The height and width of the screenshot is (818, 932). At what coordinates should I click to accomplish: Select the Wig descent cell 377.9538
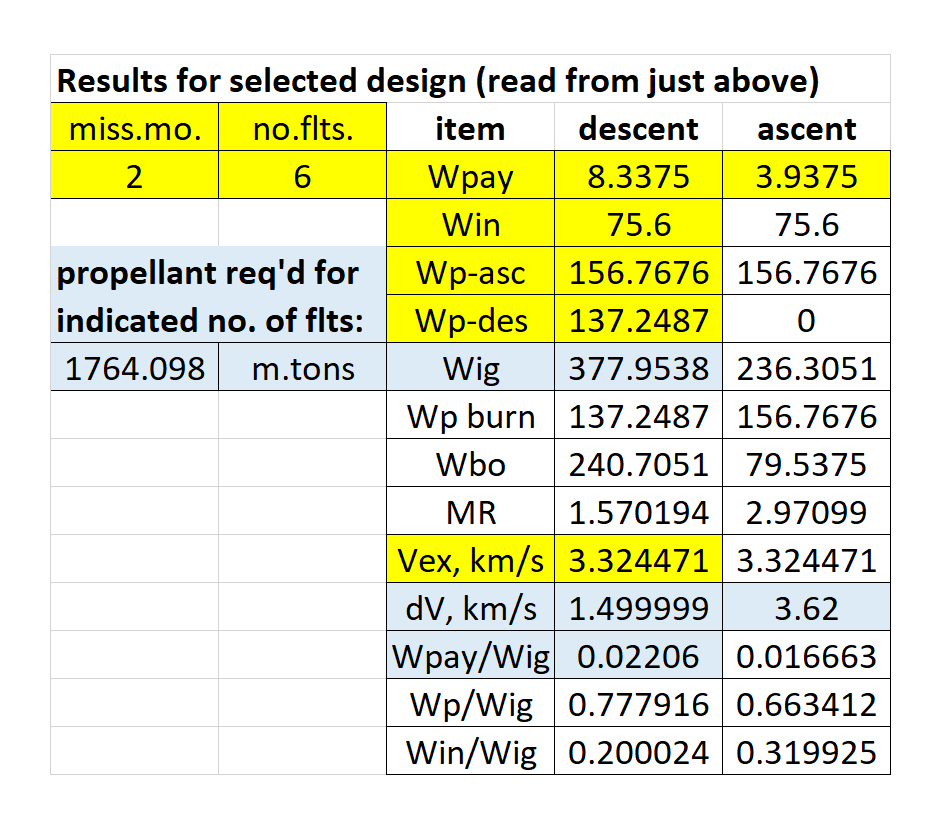click(638, 367)
